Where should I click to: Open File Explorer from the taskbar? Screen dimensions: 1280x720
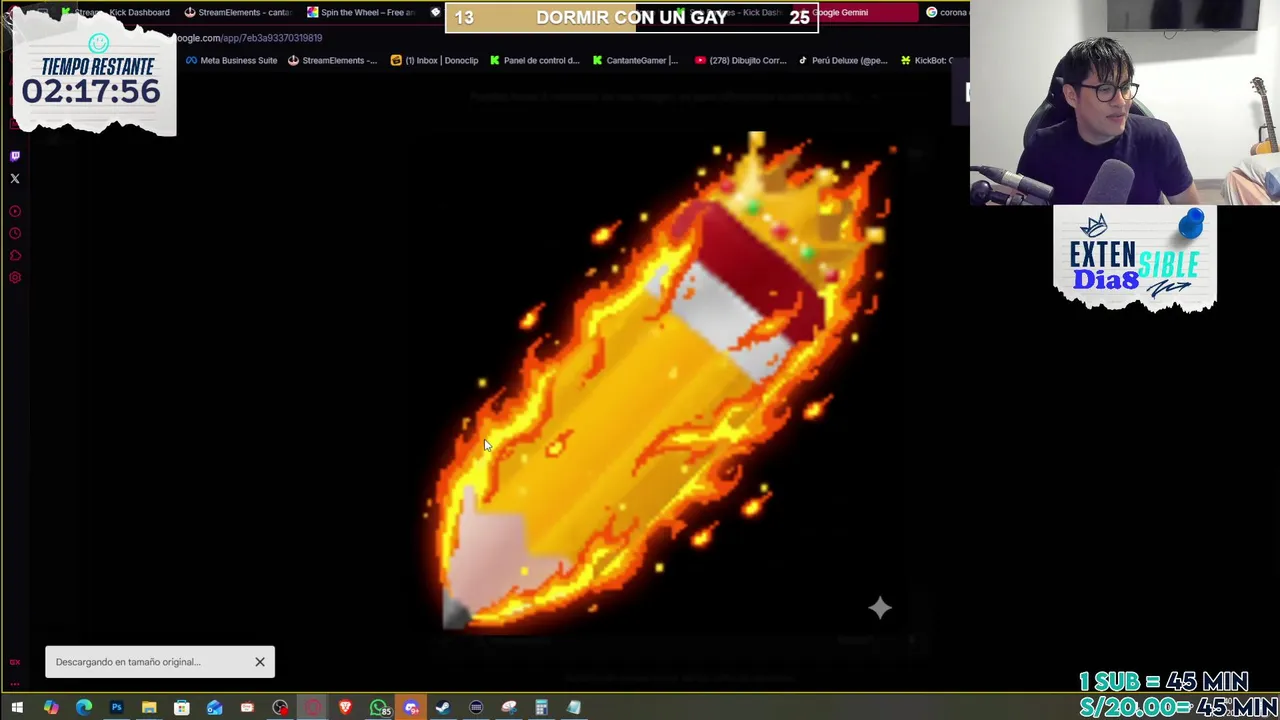click(x=149, y=708)
